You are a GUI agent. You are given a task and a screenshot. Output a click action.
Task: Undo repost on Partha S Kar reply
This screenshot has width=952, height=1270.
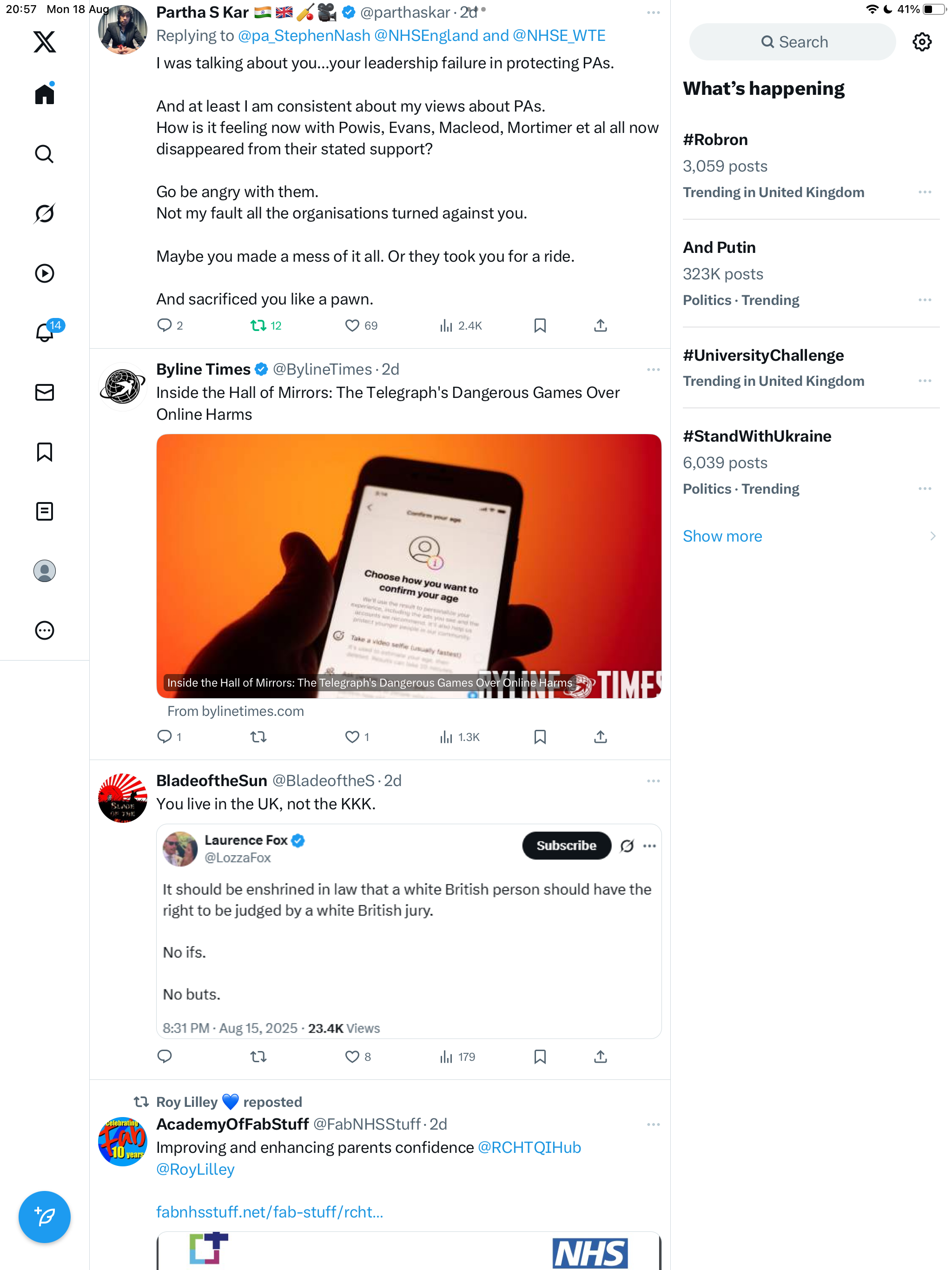266,325
